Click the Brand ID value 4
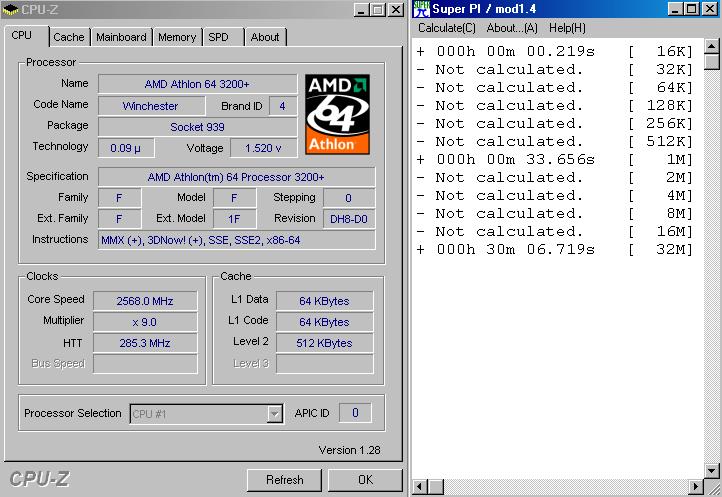The height and width of the screenshot is (497, 722). click(x=282, y=106)
